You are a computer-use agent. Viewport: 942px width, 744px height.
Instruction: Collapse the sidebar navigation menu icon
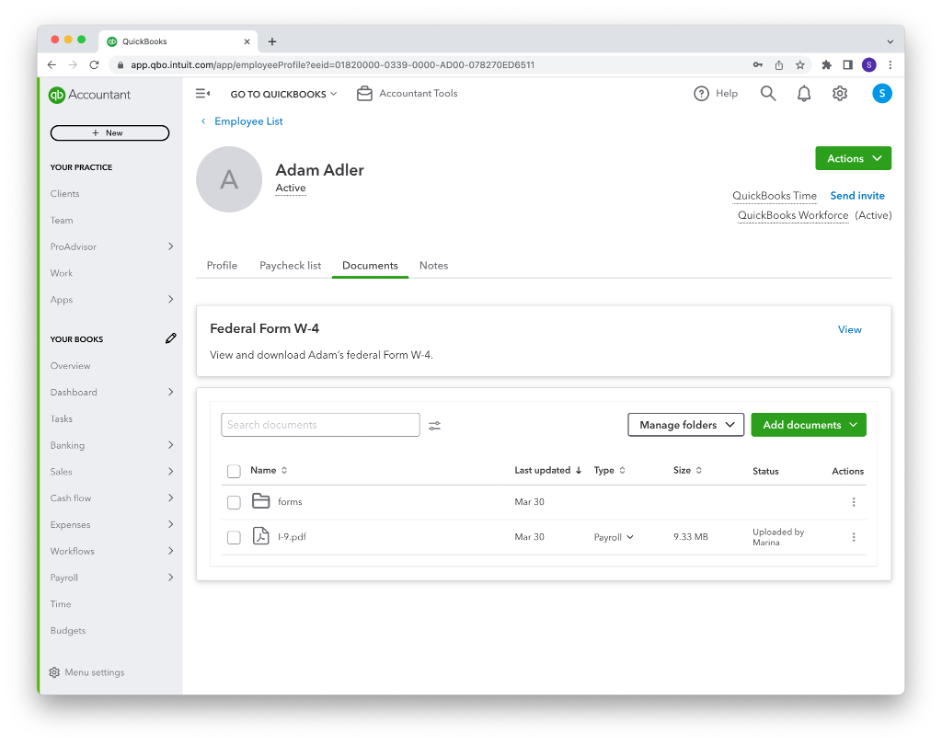click(x=202, y=93)
